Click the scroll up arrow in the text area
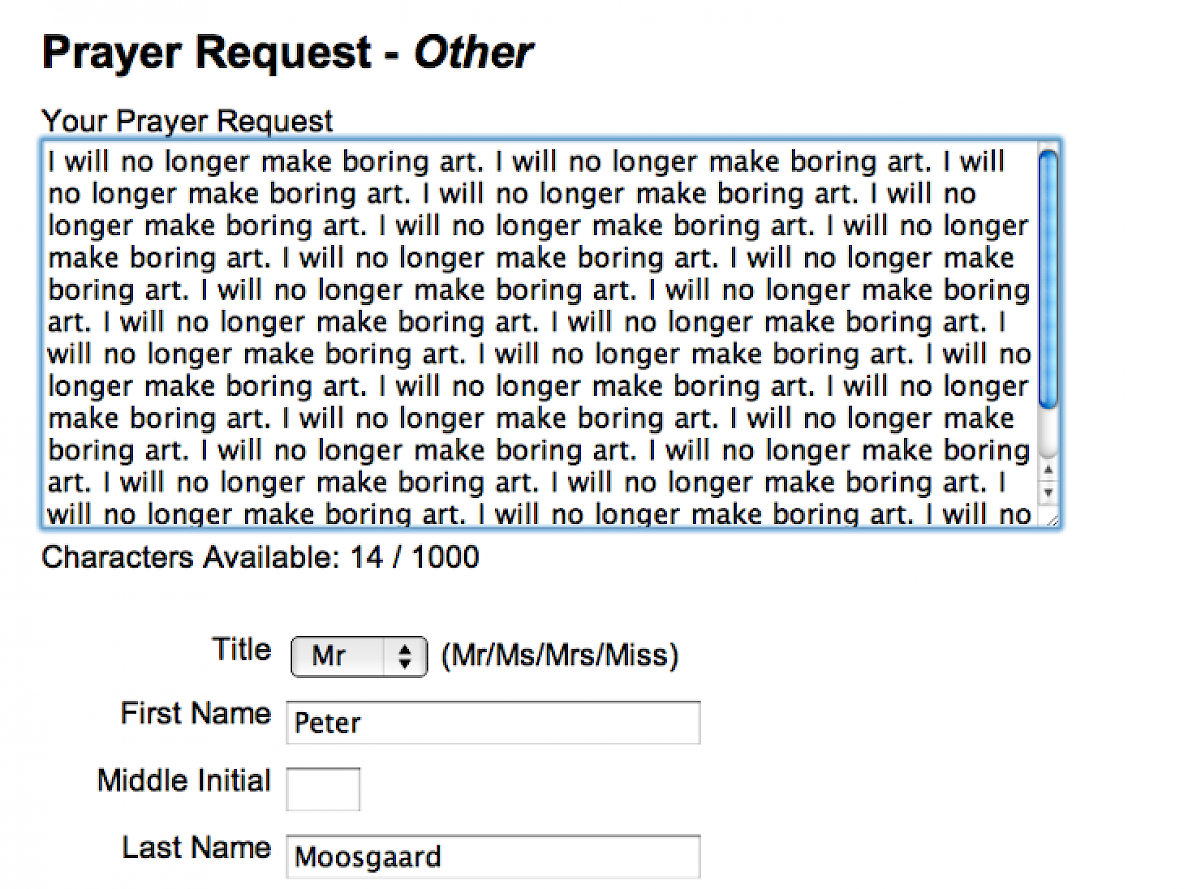 (x=1047, y=470)
